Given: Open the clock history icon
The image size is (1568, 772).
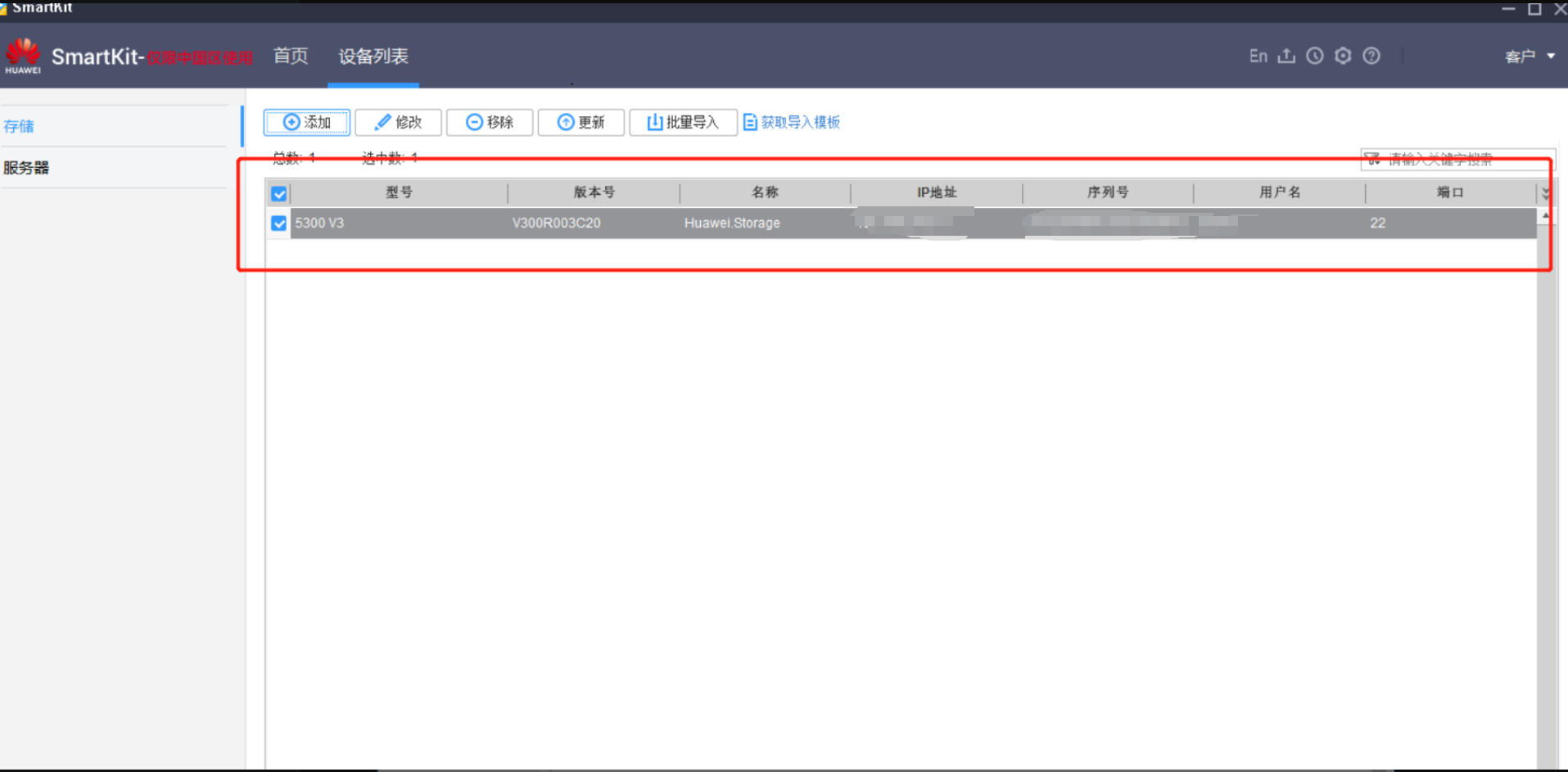Looking at the screenshot, I should click(x=1315, y=56).
